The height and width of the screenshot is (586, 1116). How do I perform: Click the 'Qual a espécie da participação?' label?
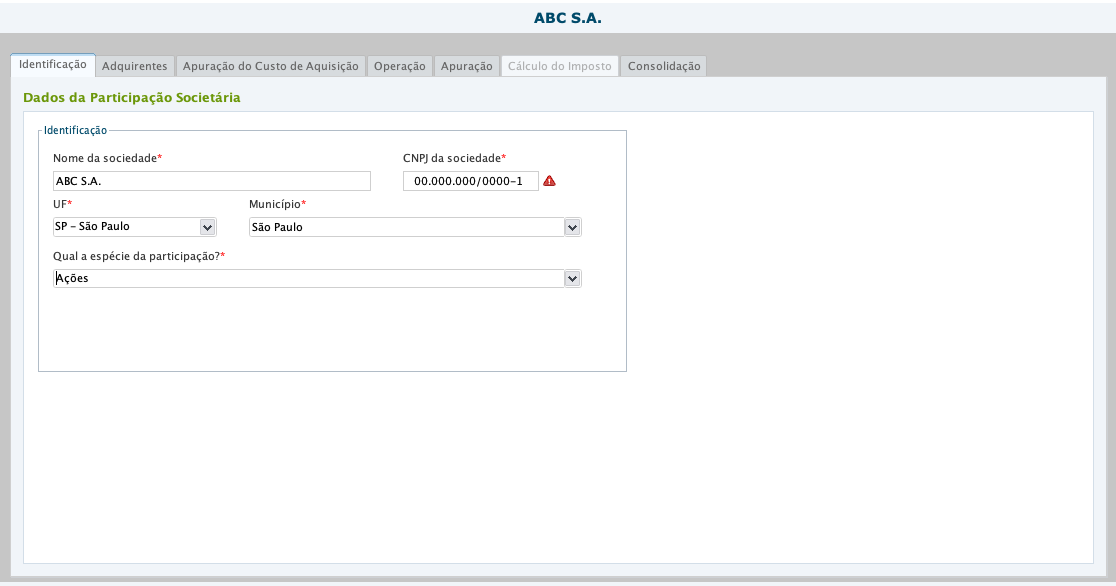click(136, 256)
